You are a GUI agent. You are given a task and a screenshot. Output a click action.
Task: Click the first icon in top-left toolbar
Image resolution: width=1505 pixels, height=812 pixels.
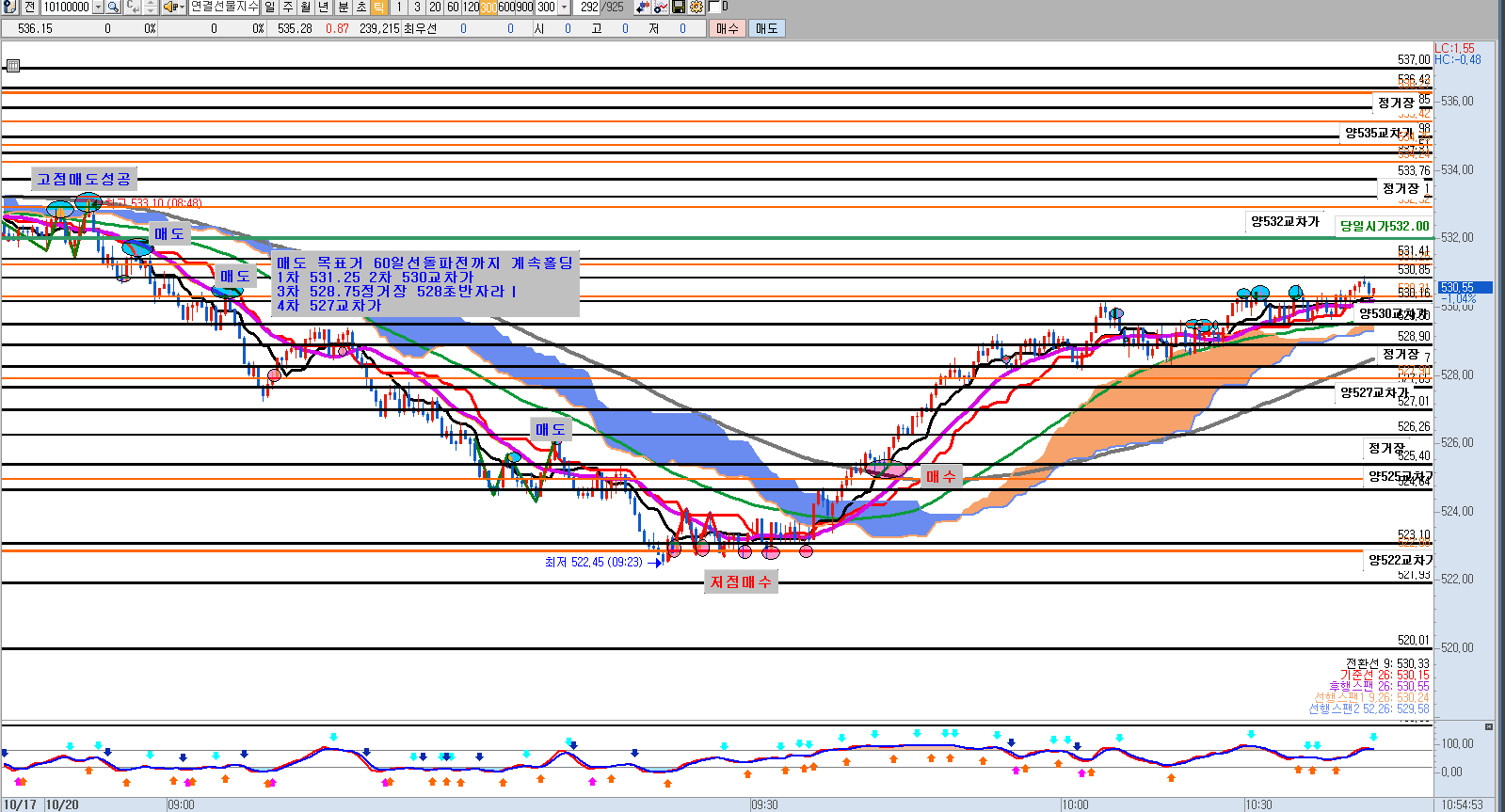click(8, 7)
